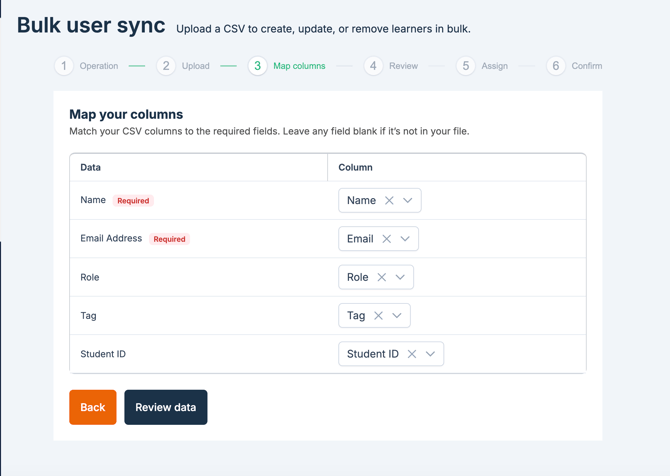Clear the Tag column selection

click(x=378, y=316)
